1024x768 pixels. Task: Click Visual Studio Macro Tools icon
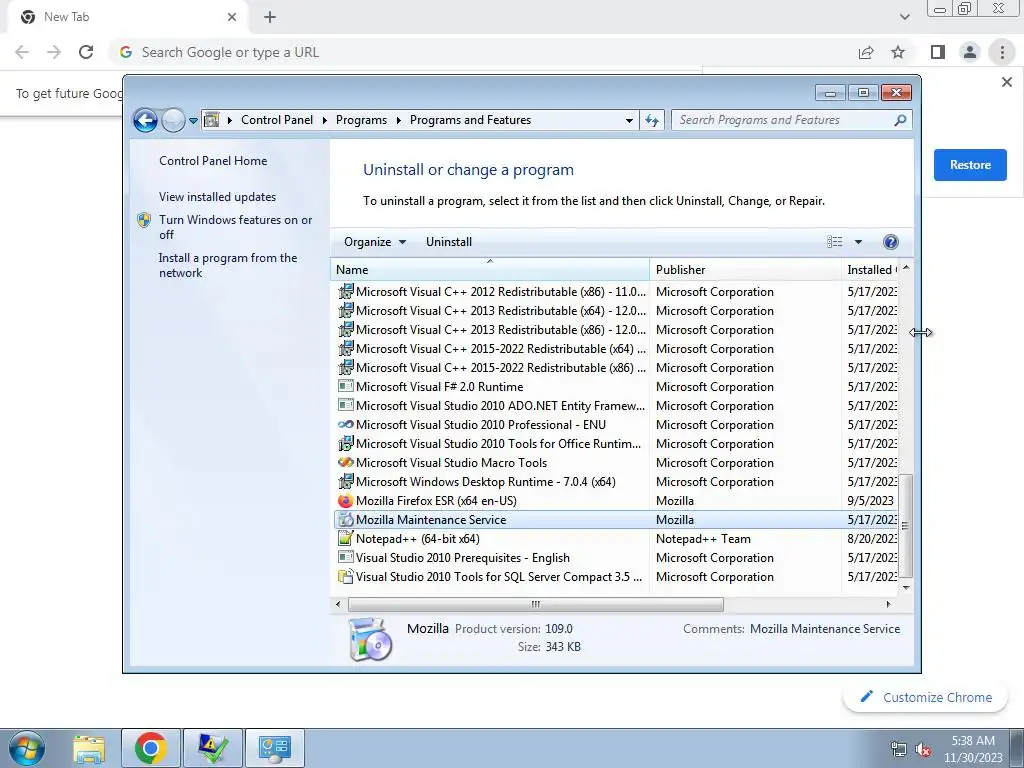coord(345,462)
